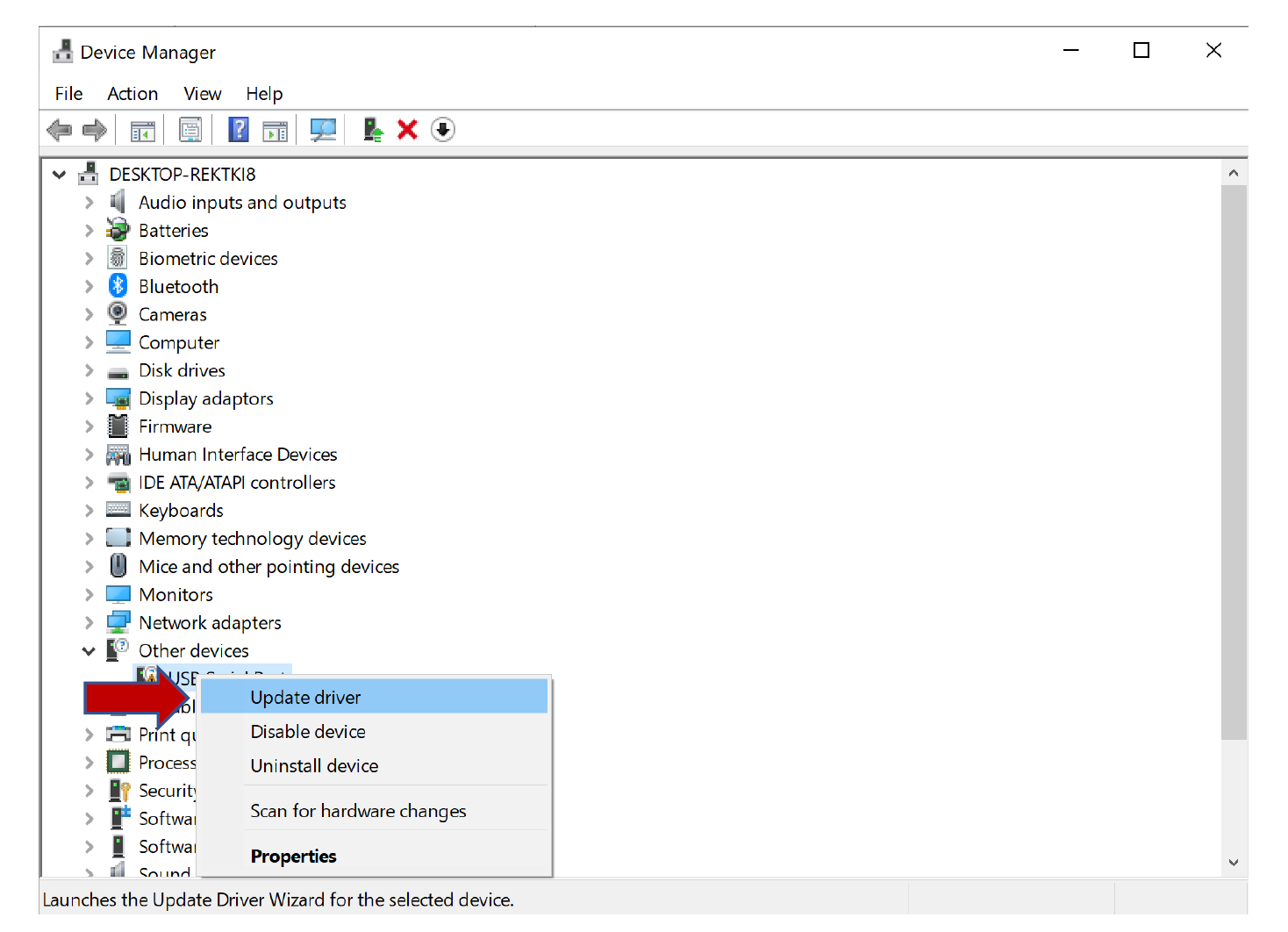This screenshot has width=1288, height=932.
Task: Expand the Network adapters node
Action: (x=89, y=623)
